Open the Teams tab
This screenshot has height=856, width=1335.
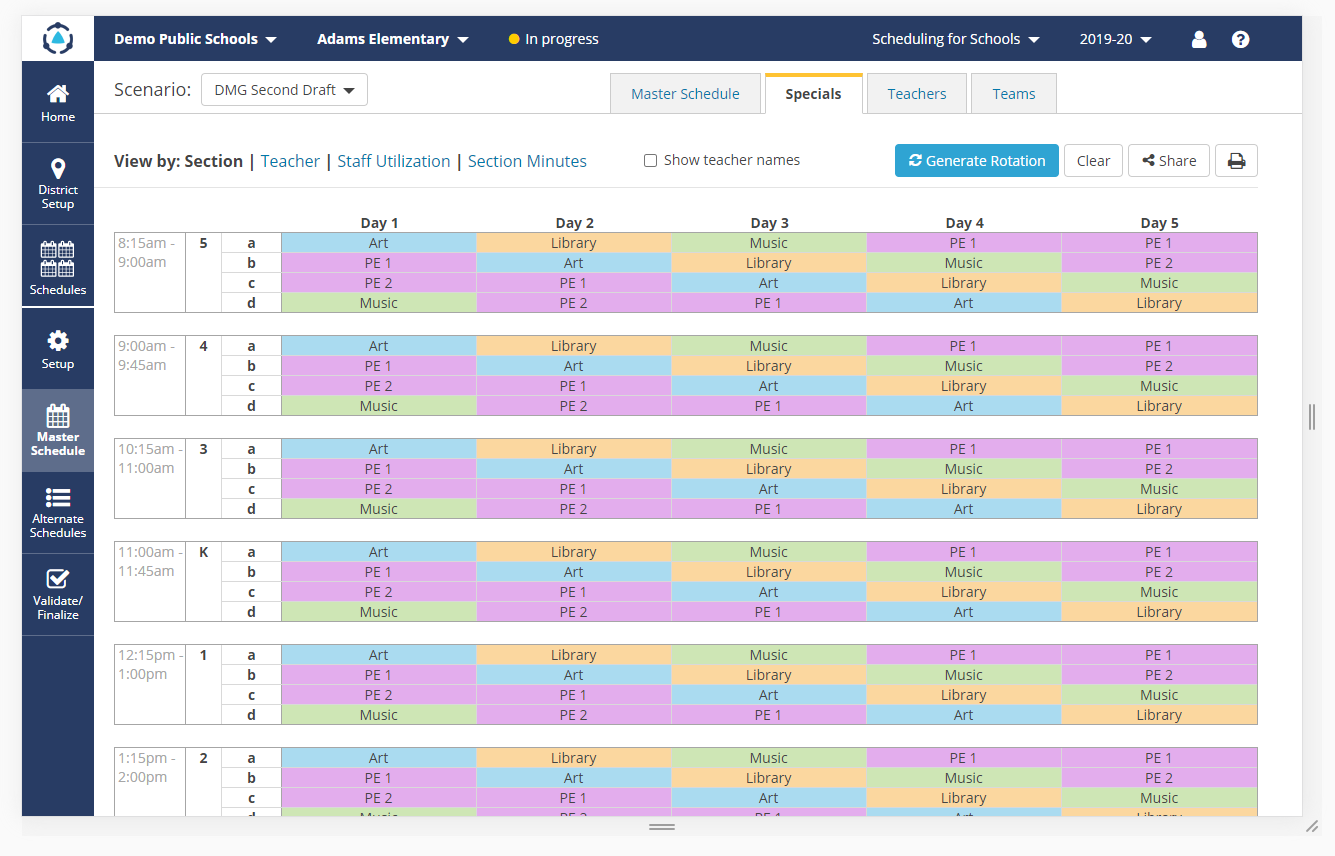click(1013, 93)
